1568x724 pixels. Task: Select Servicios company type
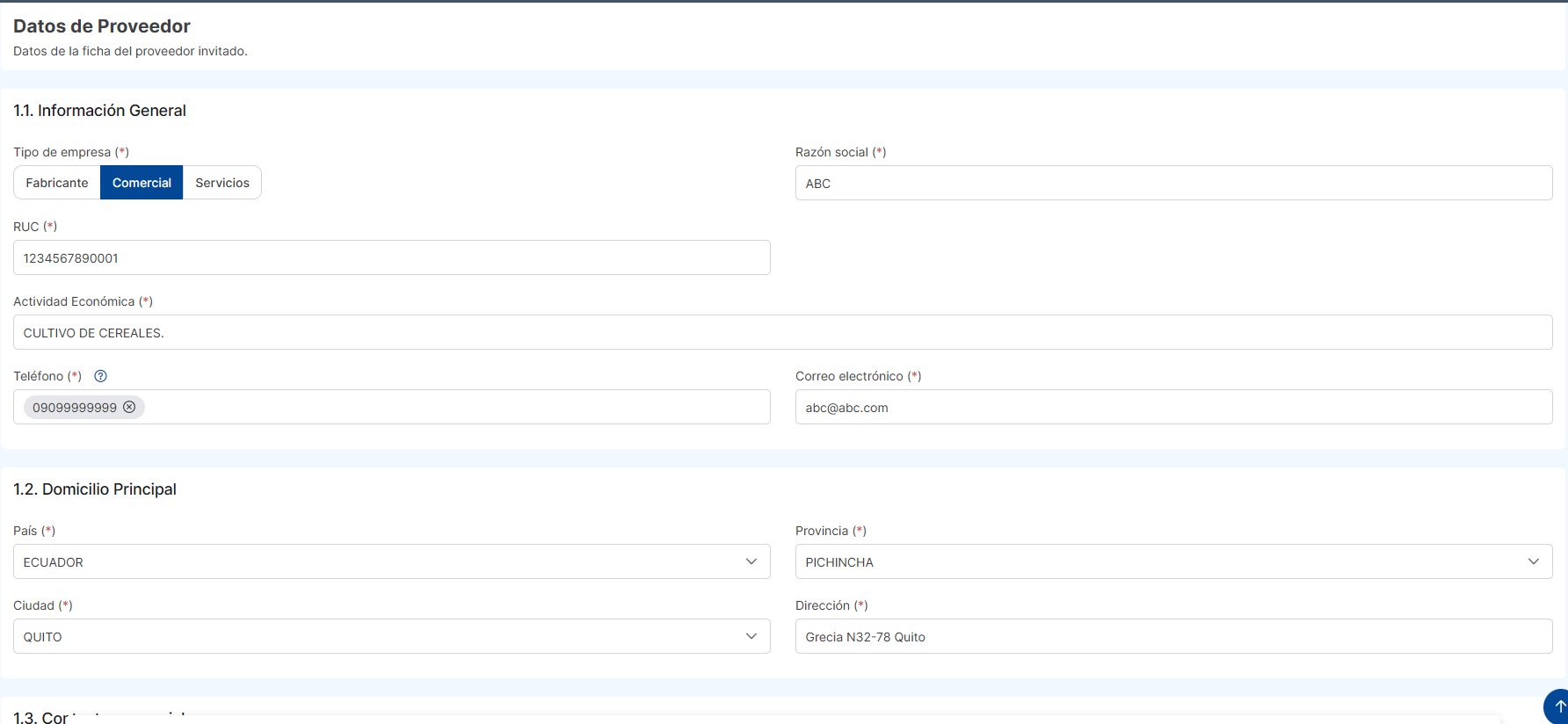pyautogui.click(x=222, y=183)
